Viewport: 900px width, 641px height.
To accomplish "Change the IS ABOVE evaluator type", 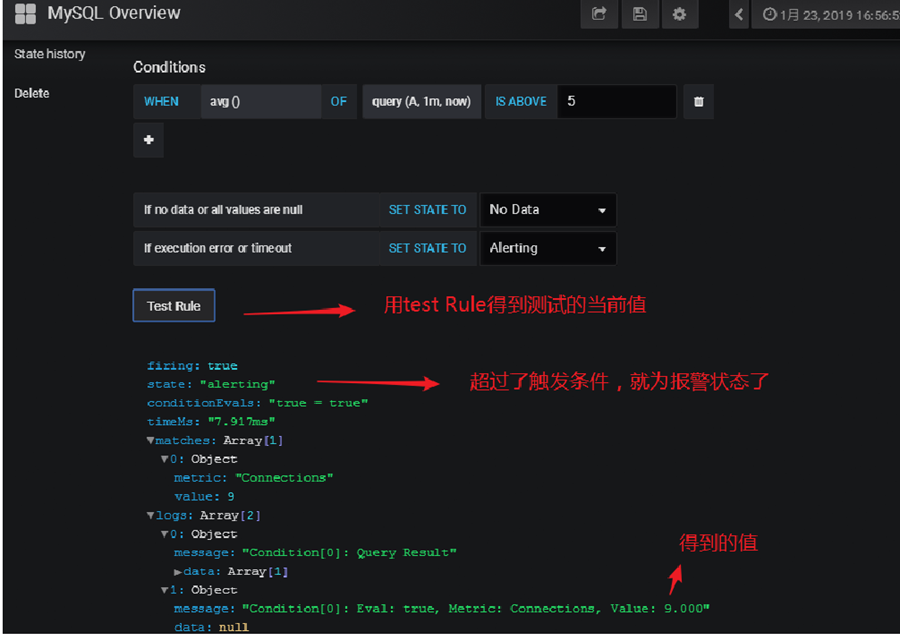I will pos(521,102).
